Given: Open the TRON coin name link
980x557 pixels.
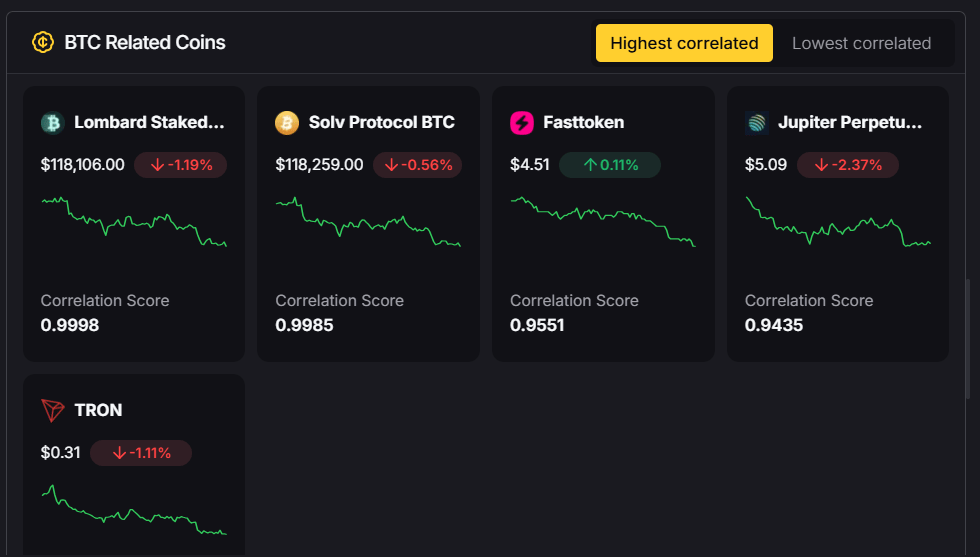Looking at the screenshot, I should tap(98, 411).
